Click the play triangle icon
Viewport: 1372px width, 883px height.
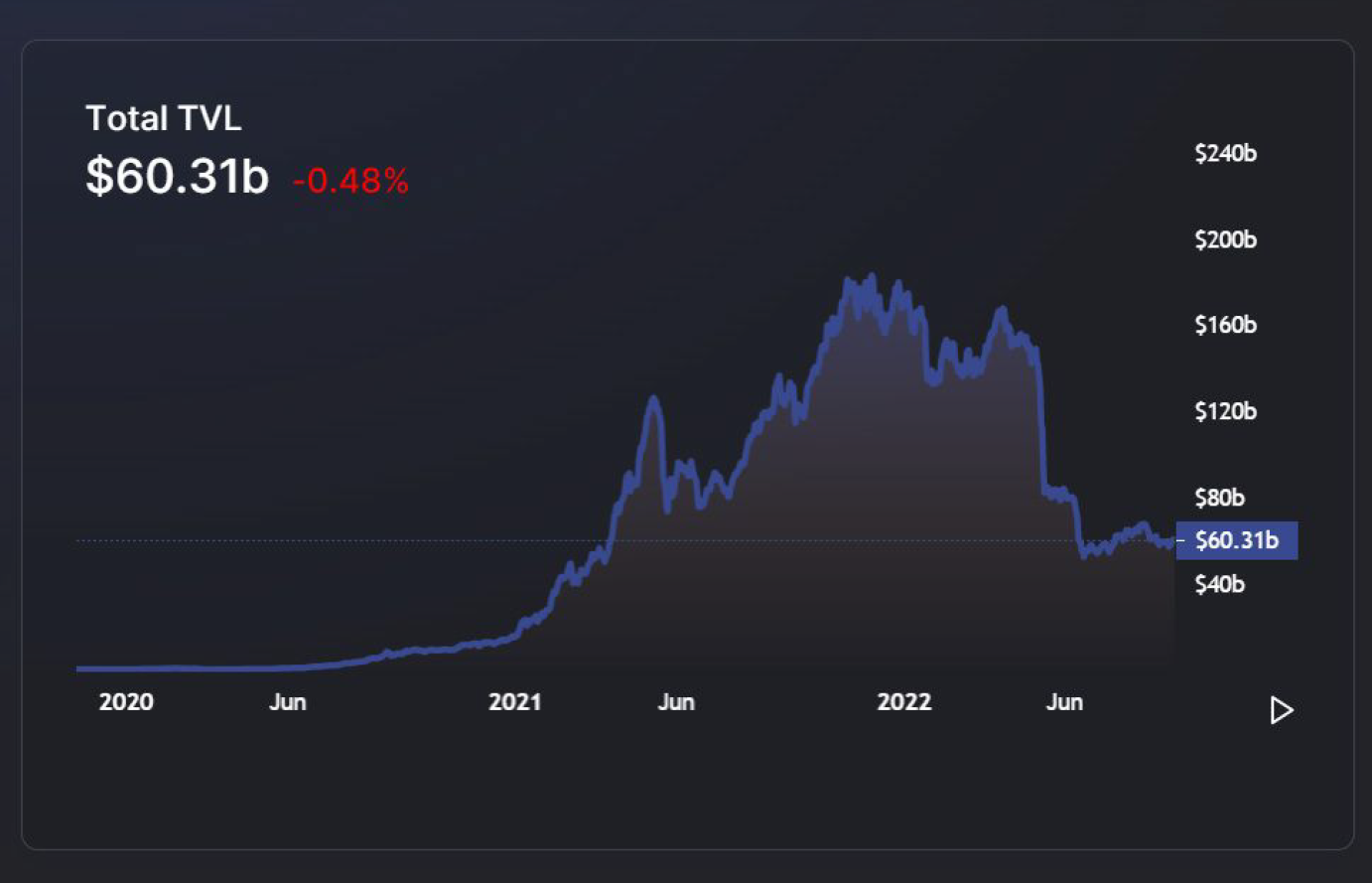tap(1282, 710)
